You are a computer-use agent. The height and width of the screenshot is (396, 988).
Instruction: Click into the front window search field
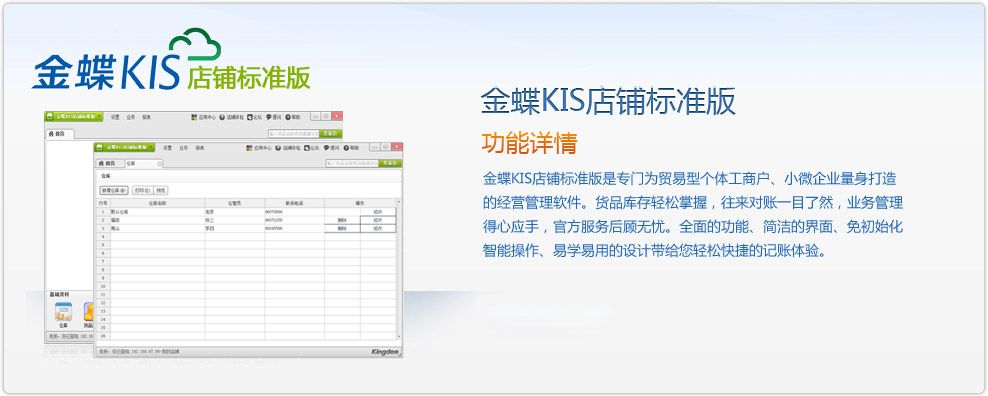(x=352, y=163)
